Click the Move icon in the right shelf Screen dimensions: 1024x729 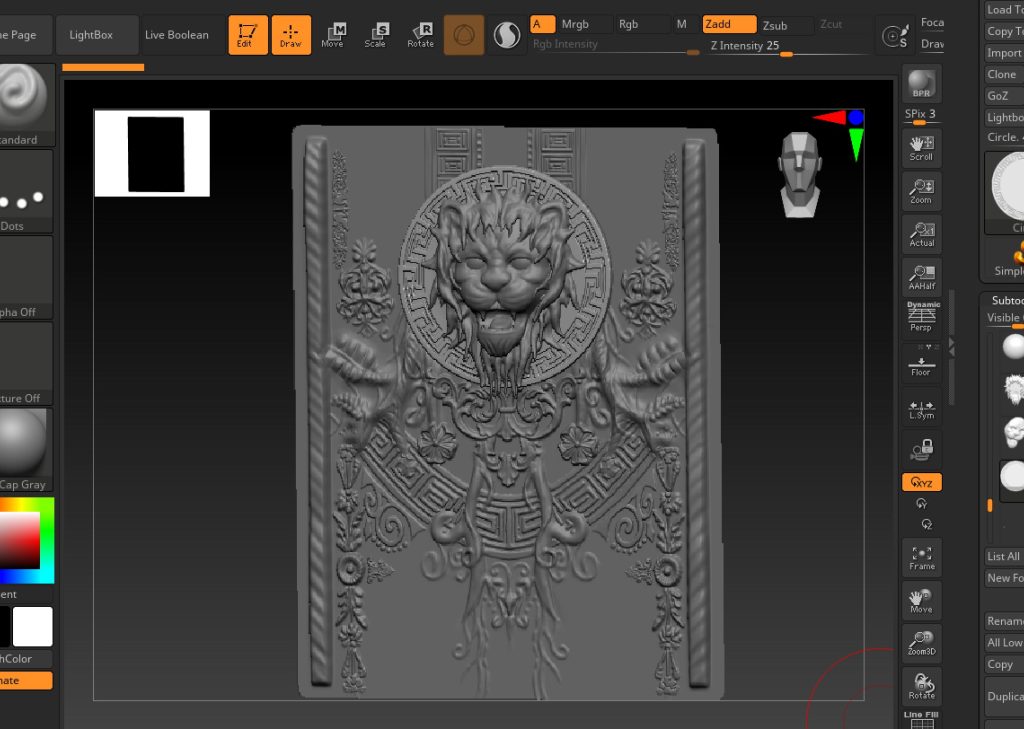[921, 601]
